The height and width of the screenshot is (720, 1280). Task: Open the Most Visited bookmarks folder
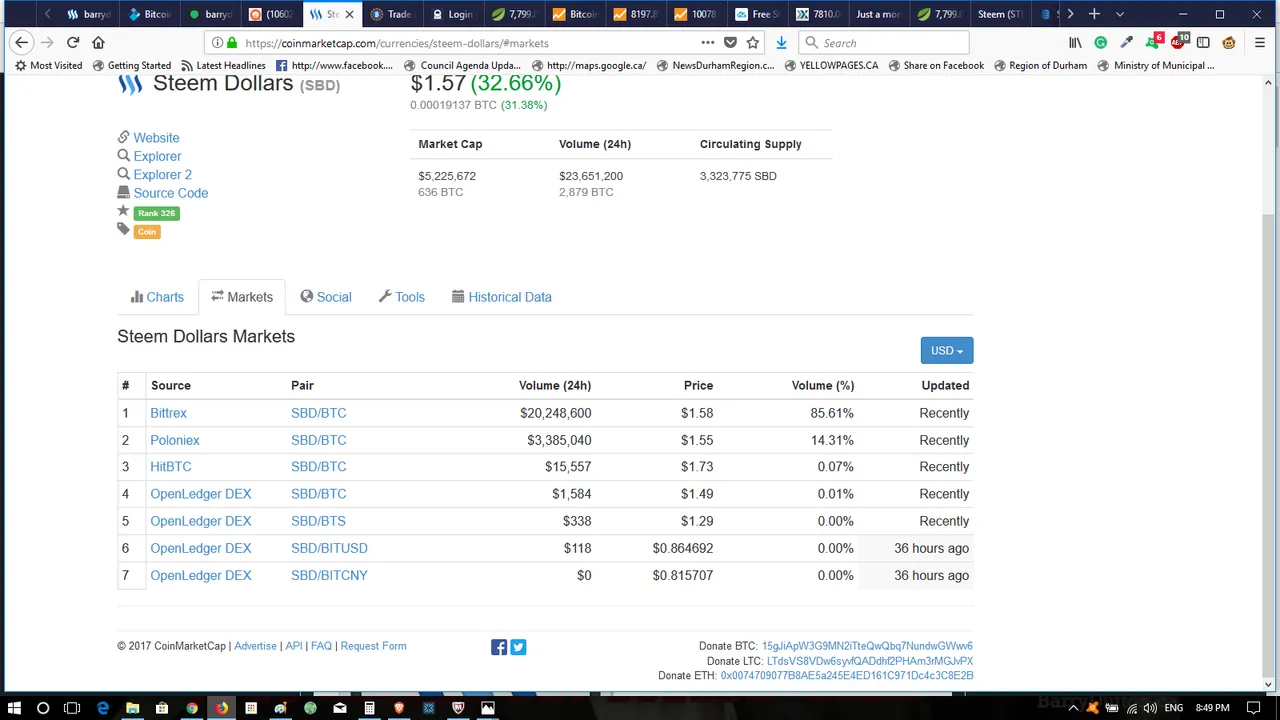click(48, 65)
